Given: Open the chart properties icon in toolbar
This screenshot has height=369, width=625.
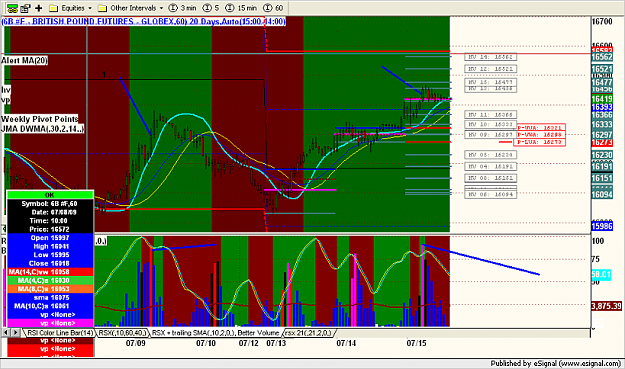Looking at the screenshot, I should click(x=26, y=8).
